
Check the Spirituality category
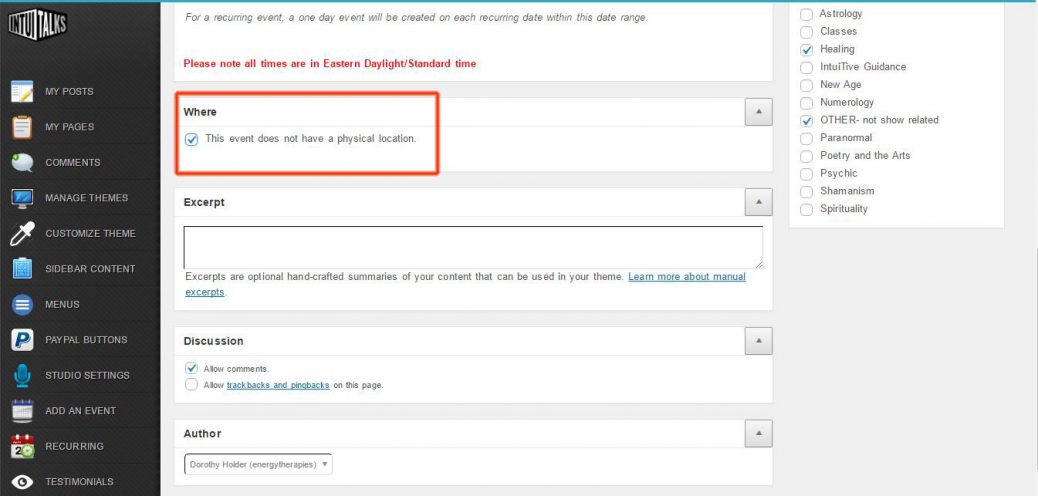click(806, 210)
